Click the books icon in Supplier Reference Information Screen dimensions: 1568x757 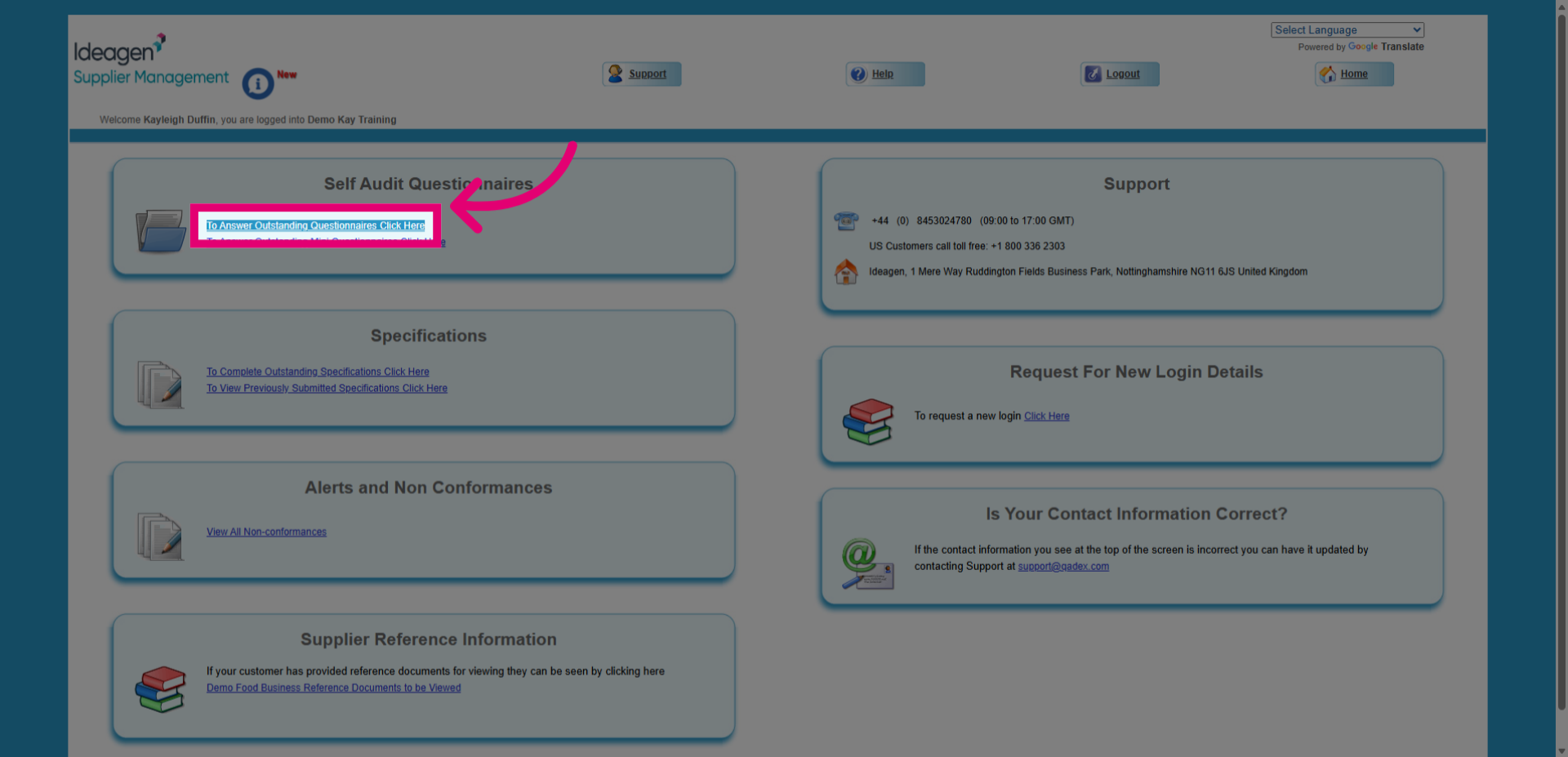[x=161, y=689]
